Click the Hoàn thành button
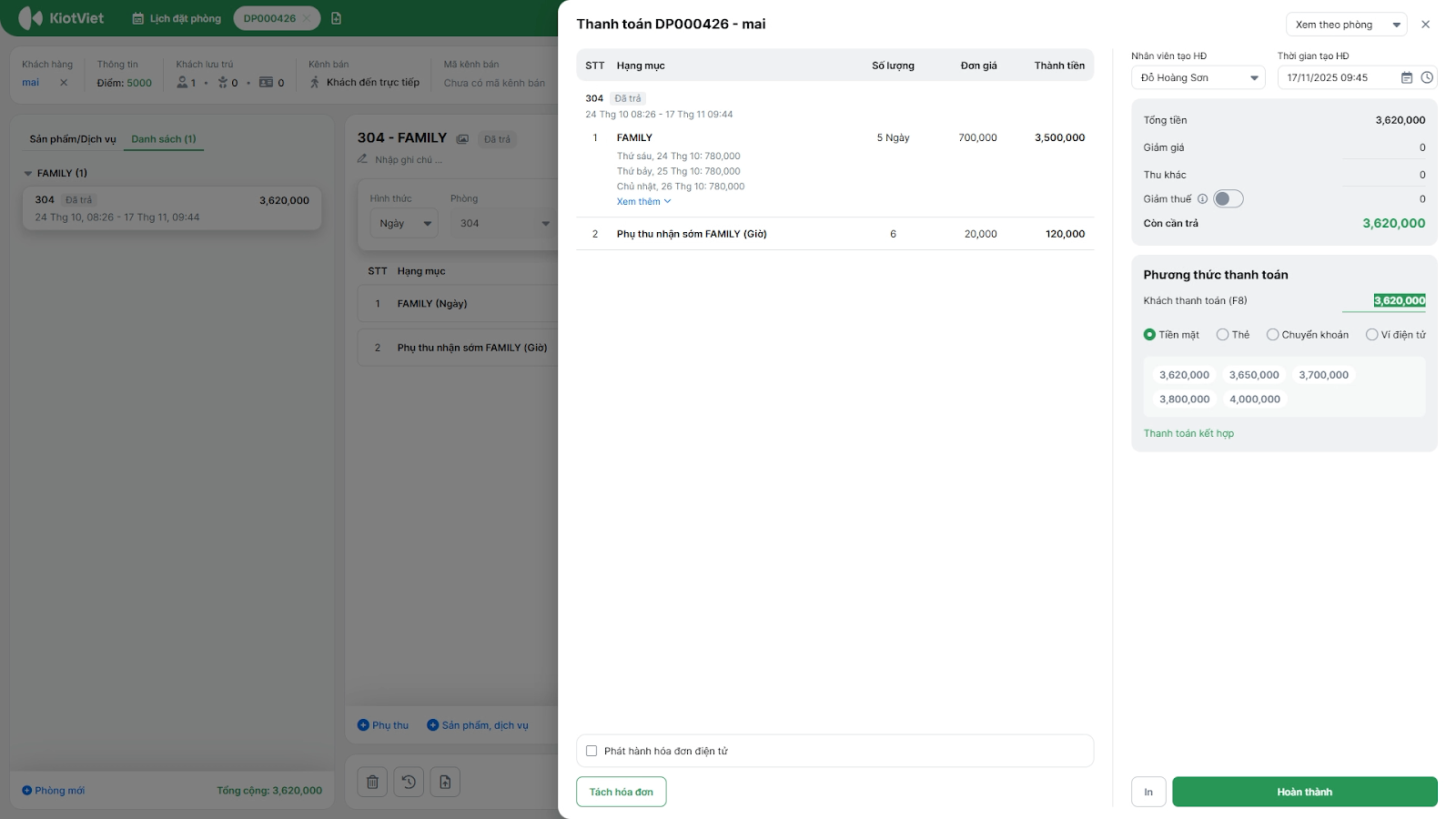1456x819 pixels. (x=1304, y=792)
